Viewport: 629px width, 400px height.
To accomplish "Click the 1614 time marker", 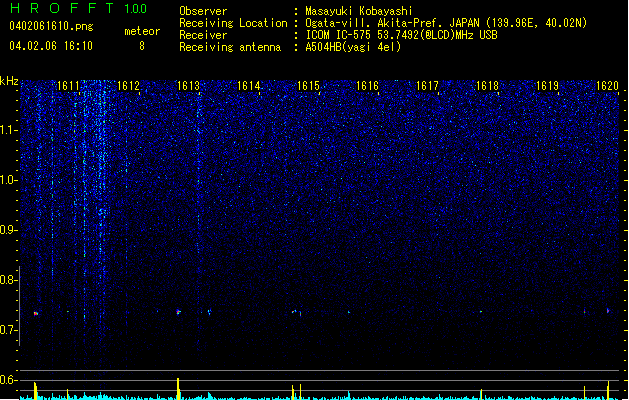I will coord(248,86).
